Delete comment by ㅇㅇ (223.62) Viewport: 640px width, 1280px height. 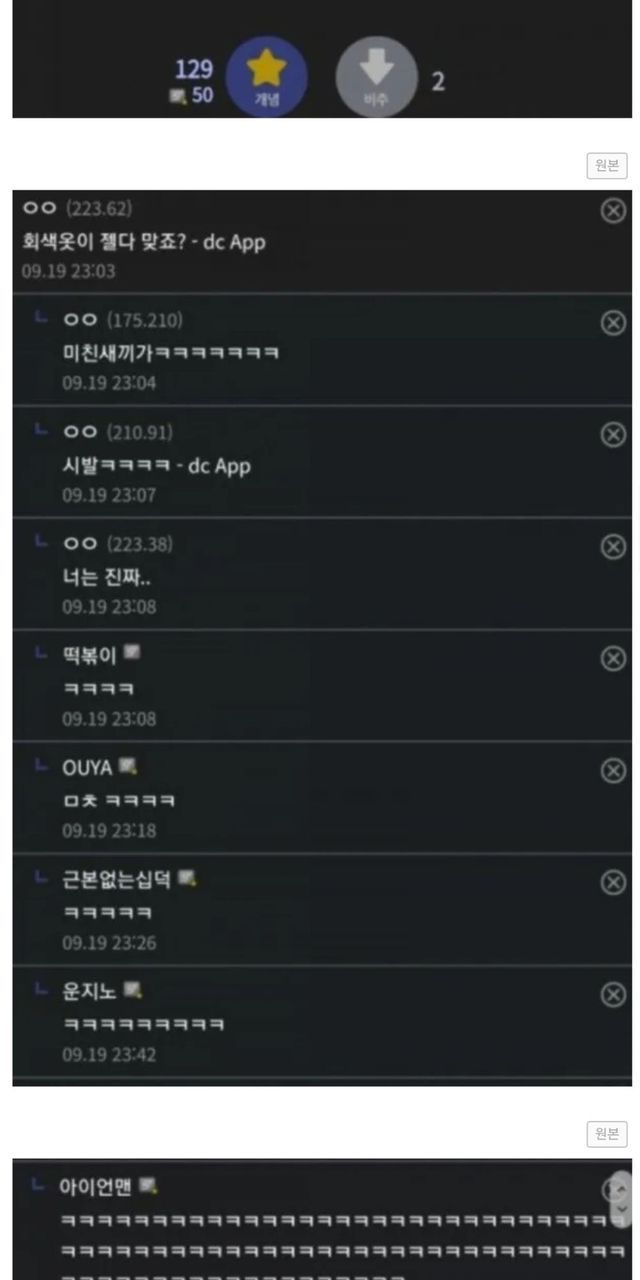(613, 210)
